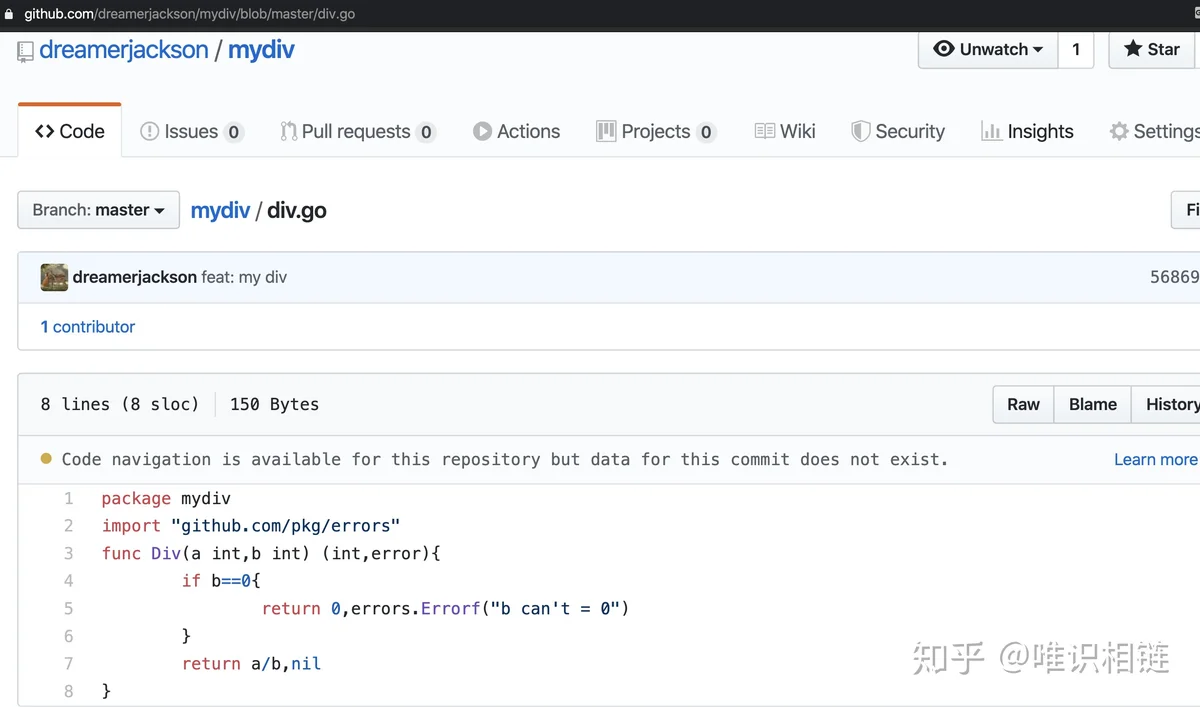Screen dimensions: 1200x707
Task: Click the Security shield icon
Action: [x=860, y=131]
